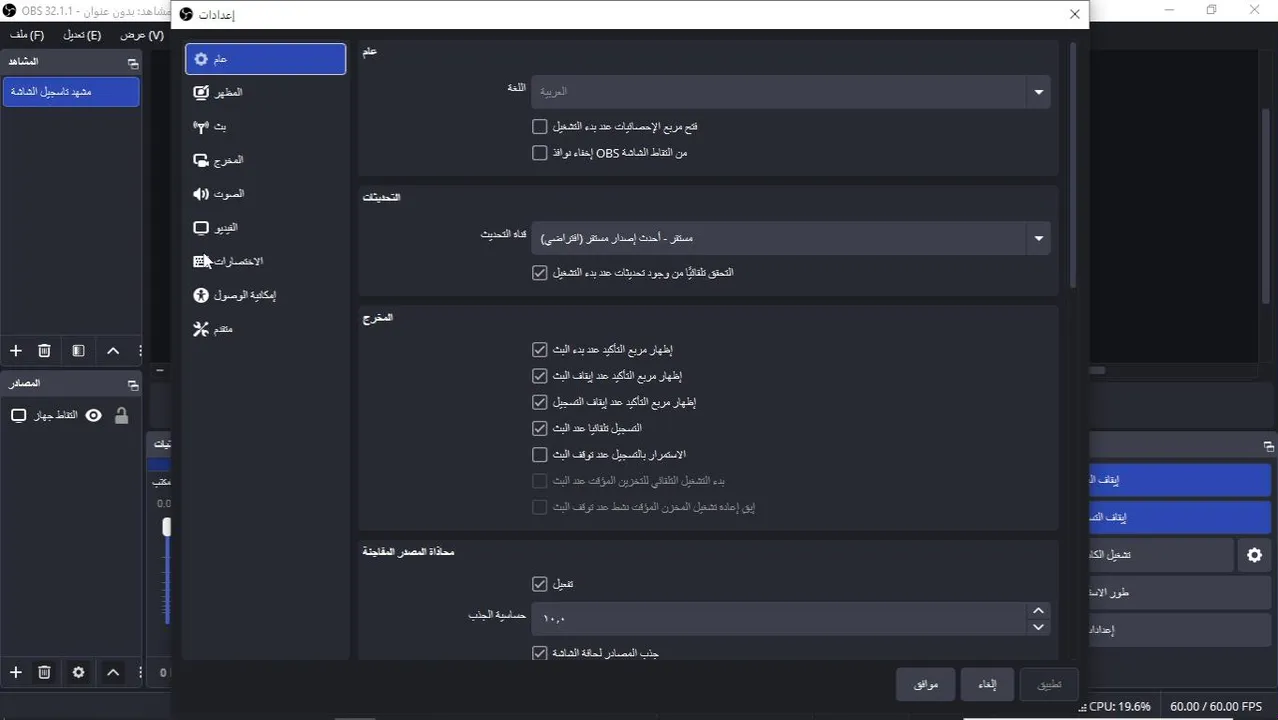Screen dimensions: 1278x720
Task: Enable keep recording when stream stops
Action: click(540, 454)
